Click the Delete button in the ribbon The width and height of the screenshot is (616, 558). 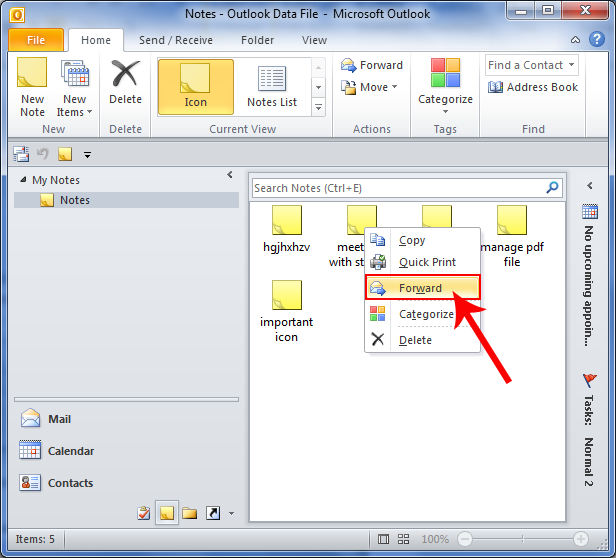pos(125,82)
